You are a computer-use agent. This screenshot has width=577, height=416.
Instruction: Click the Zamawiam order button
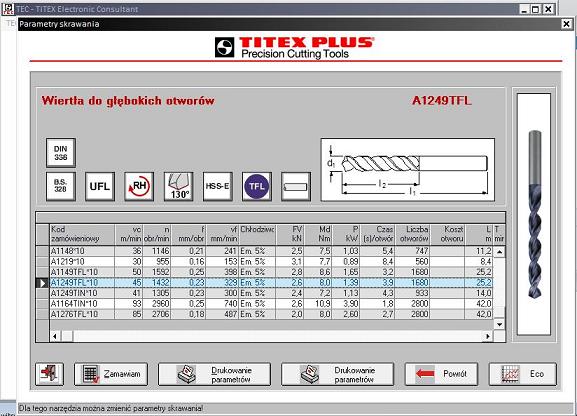pos(111,374)
